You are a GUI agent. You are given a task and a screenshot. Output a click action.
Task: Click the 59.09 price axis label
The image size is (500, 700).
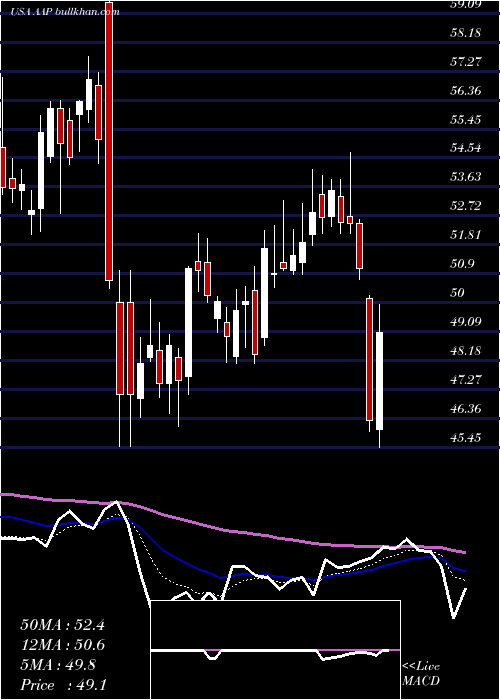pos(465,4)
